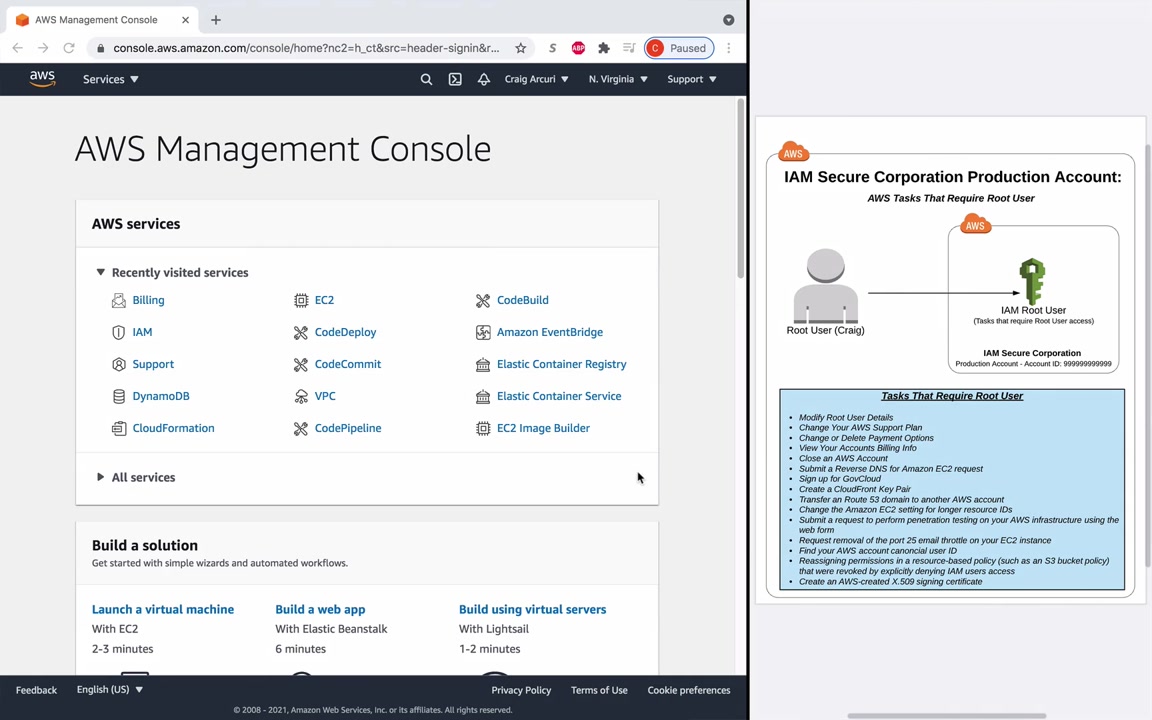The height and width of the screenshot is (720, 1152).
Task: Open the tab search dropdown arrow
Action: (x=728, y=20)
